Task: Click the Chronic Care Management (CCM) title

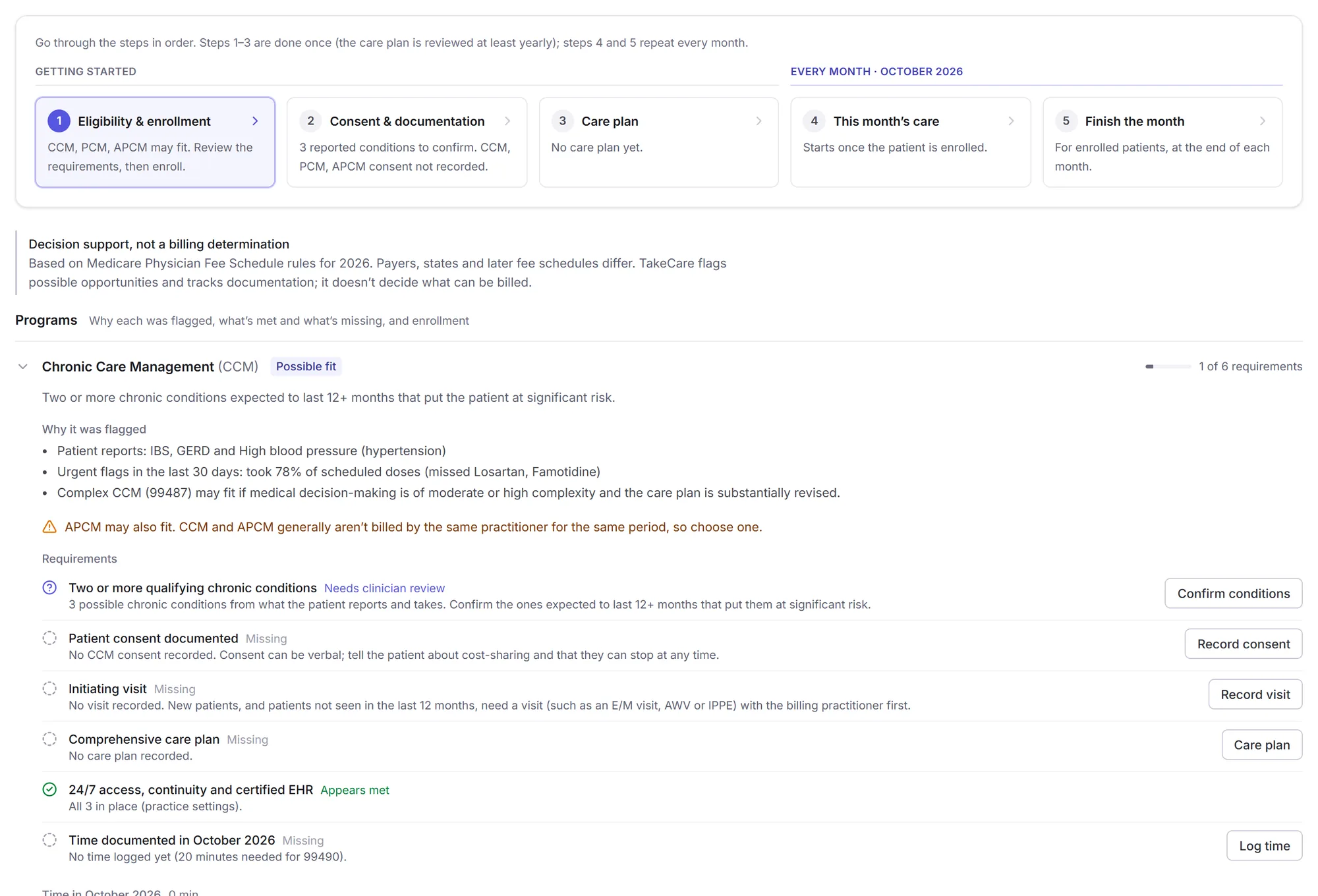Action: [150, 366]
